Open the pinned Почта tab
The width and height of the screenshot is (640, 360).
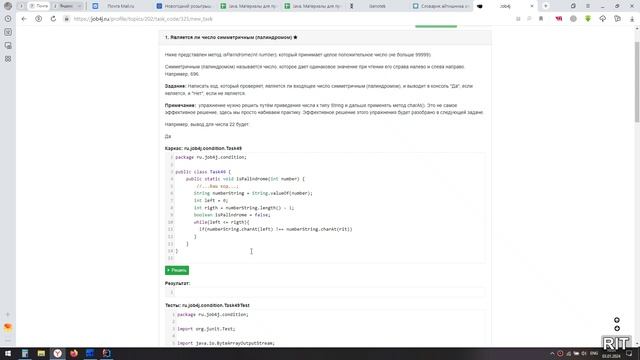click(39, 6)
